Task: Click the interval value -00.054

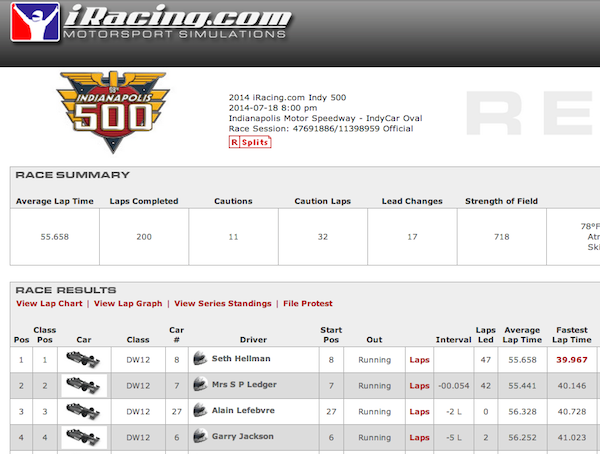Action: pyautogui.click(x=453, y=386)
